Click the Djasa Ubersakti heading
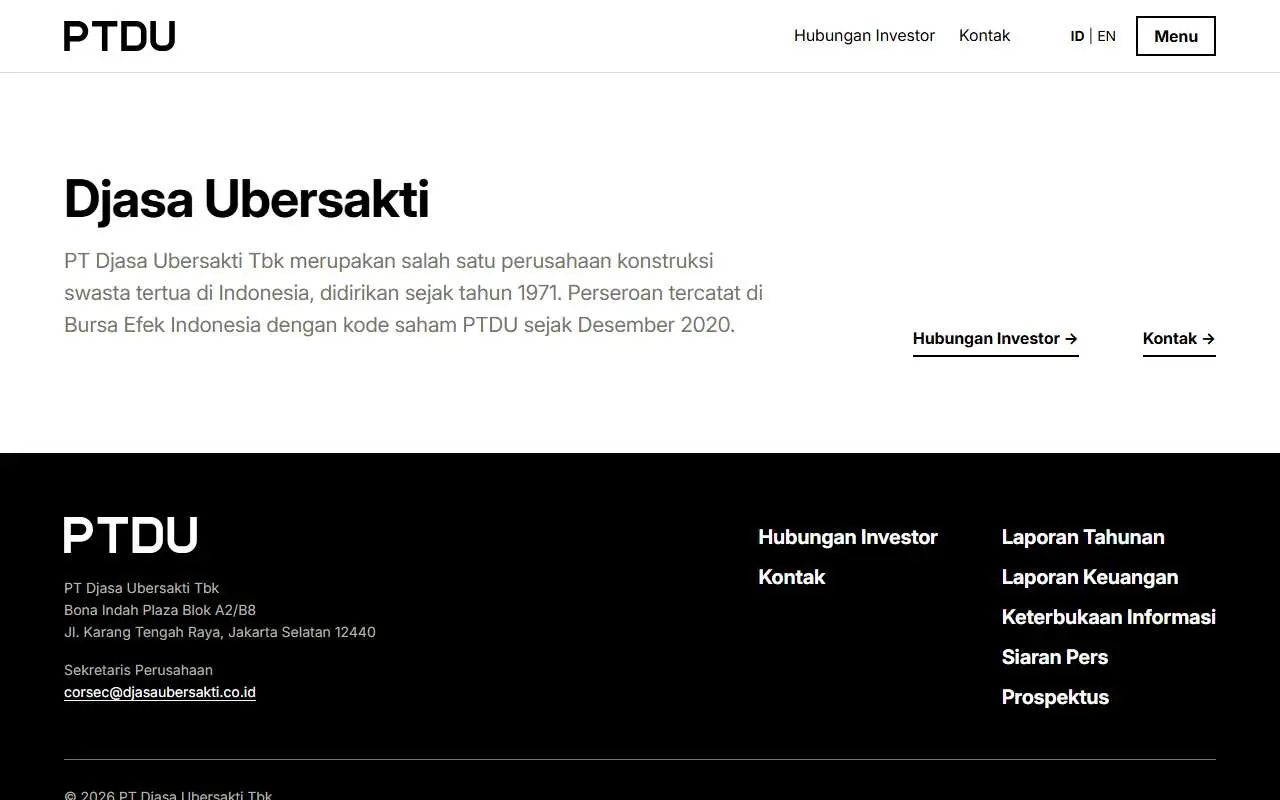 point(246,199)
